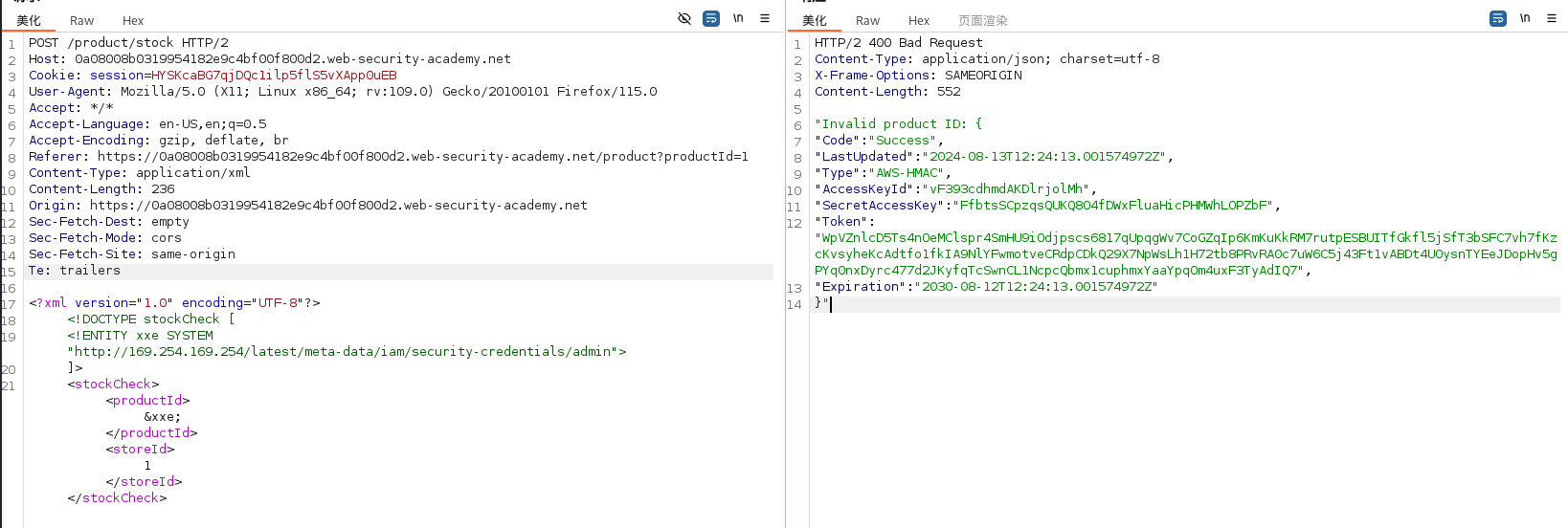Viewport: 1568px width, 528px height.
Task: Click the "Type":"AWS-HMAC" line
Action: pos(883,172)
